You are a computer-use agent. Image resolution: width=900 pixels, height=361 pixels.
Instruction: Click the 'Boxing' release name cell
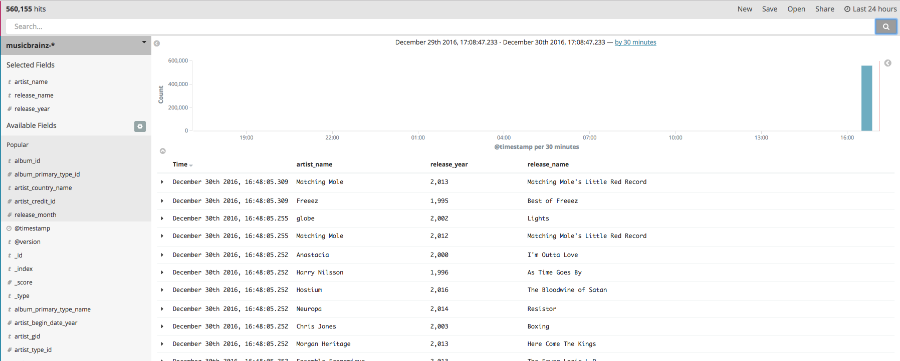[x=538, y=326]
